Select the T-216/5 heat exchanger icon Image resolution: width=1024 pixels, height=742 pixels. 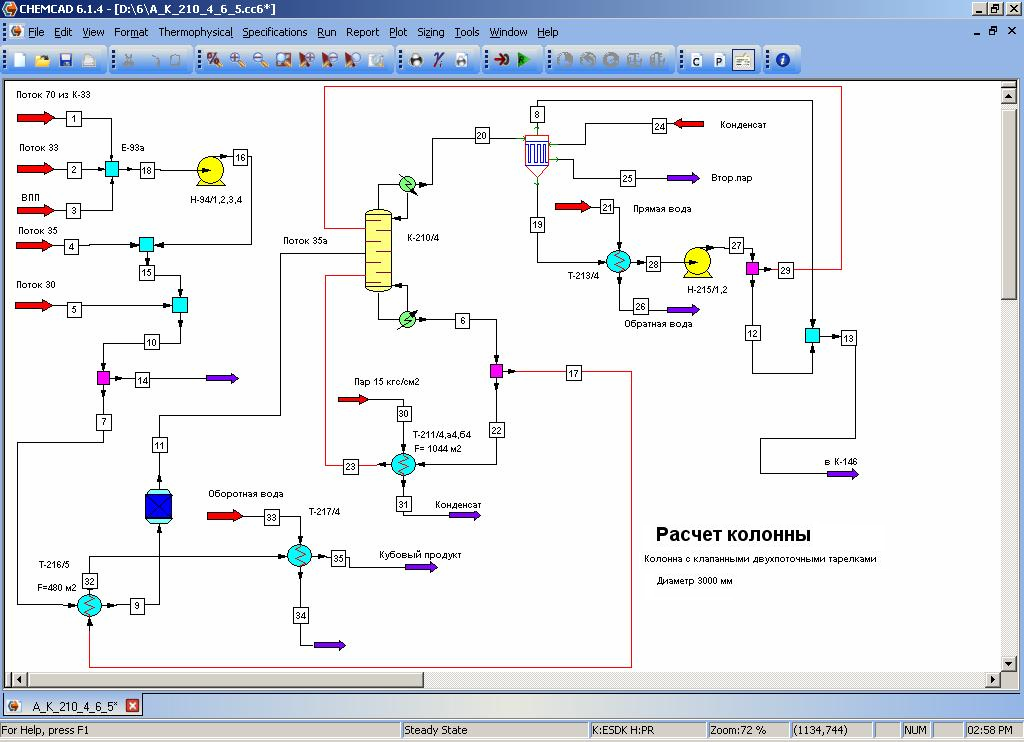[x=89, y=605]
